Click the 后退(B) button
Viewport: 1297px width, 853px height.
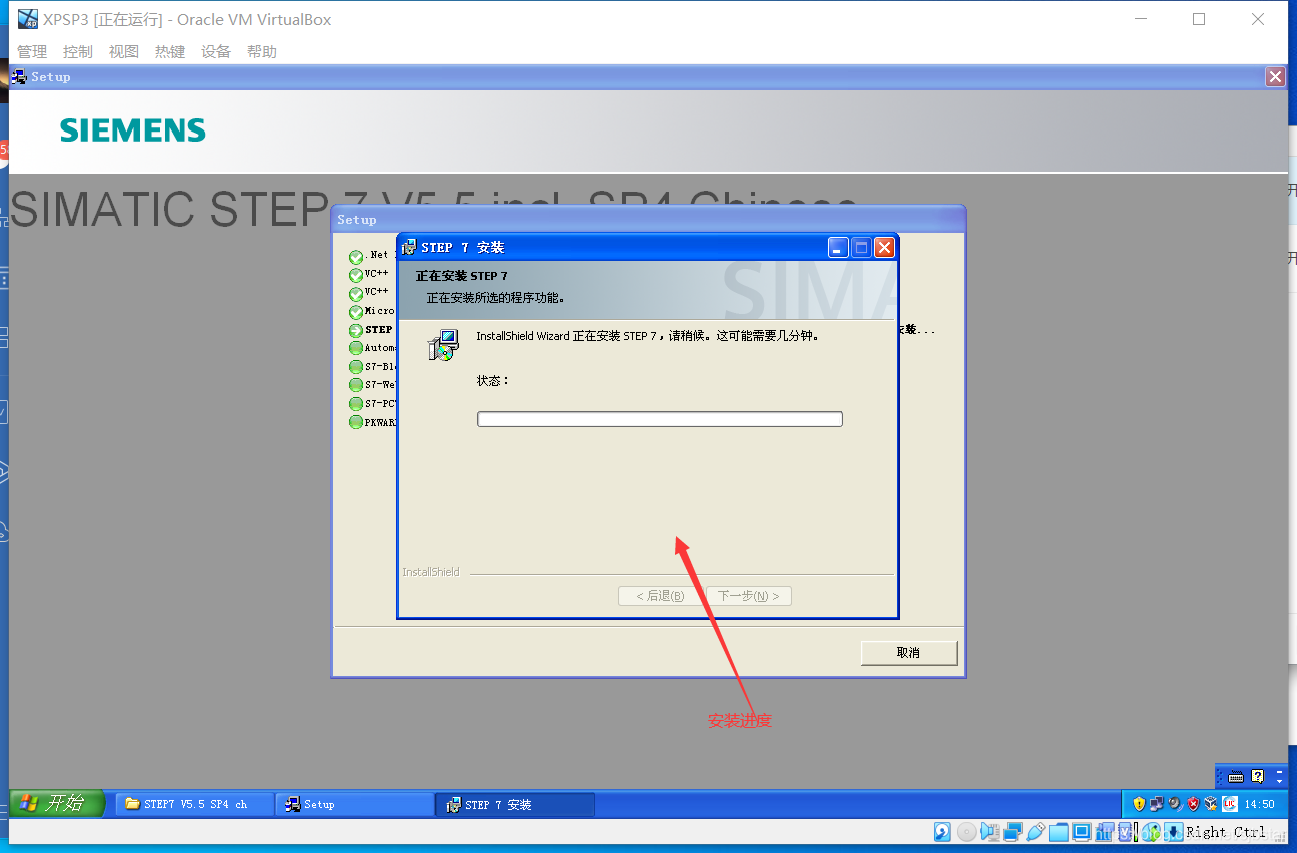(660, 596)
